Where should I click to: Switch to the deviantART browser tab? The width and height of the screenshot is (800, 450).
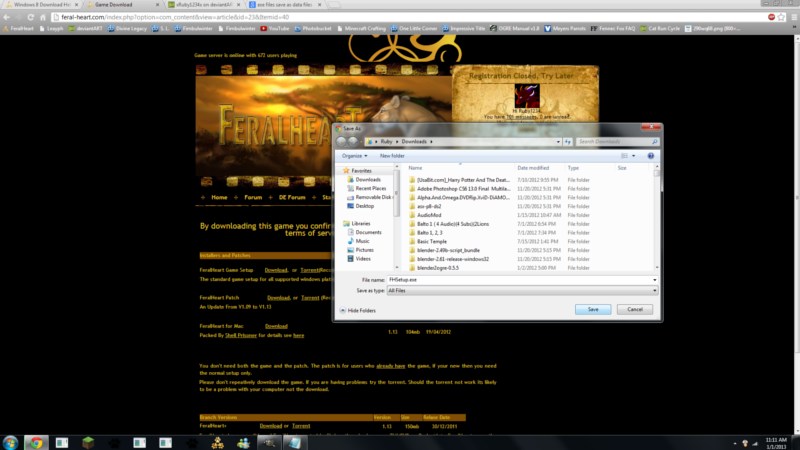point(204,5)
